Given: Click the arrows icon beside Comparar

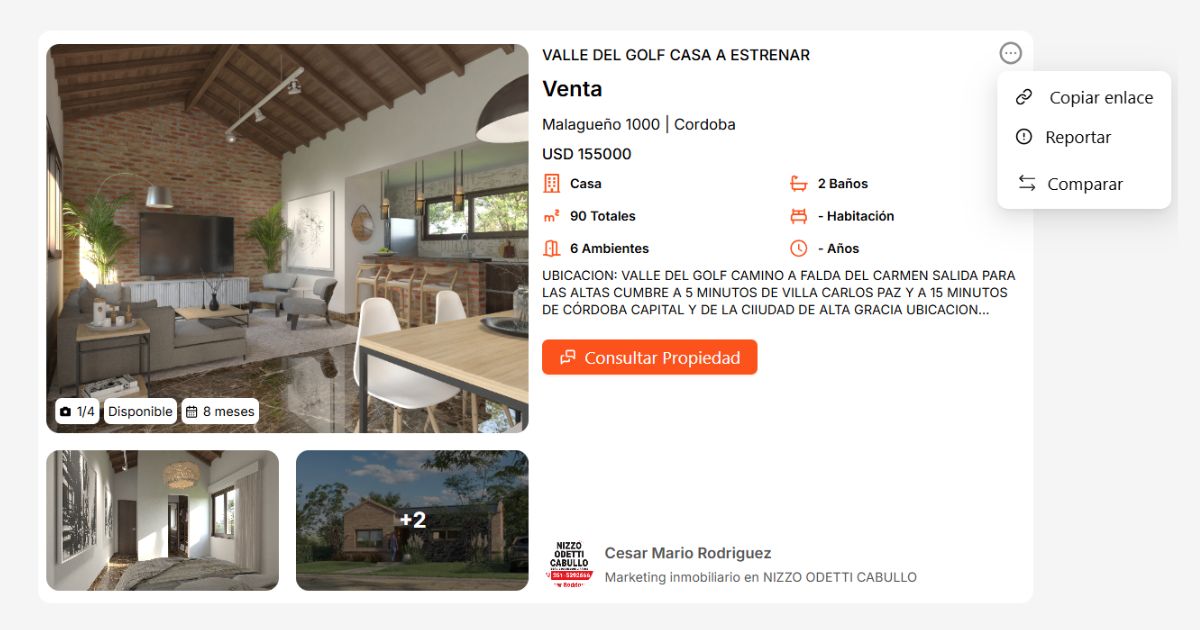Looking at the screenshot, I should pyautogui.click(x=1027, y=183).
